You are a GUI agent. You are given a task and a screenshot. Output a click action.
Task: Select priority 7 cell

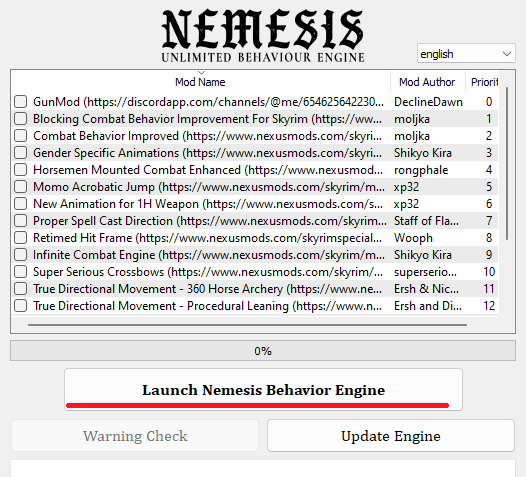pyautogui.click(x=489, y=221)
